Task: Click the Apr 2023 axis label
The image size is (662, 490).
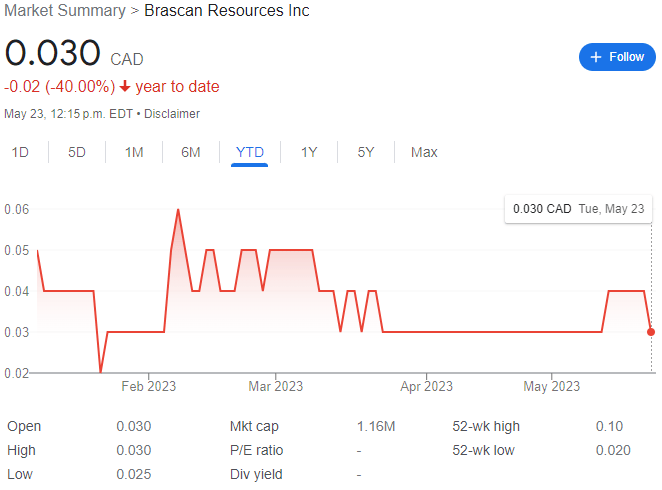Action: point(426,386)
